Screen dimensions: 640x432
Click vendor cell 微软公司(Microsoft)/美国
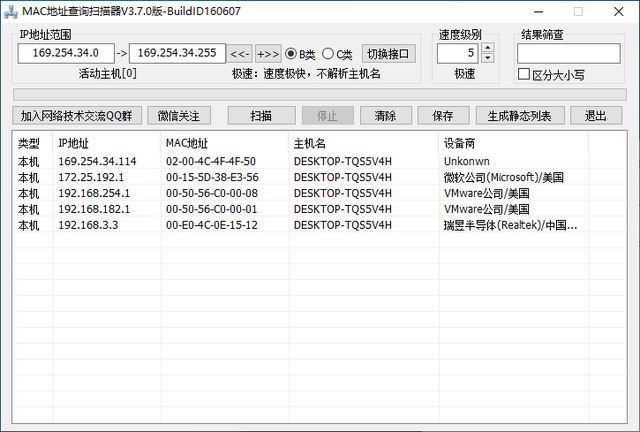point(504,177)
